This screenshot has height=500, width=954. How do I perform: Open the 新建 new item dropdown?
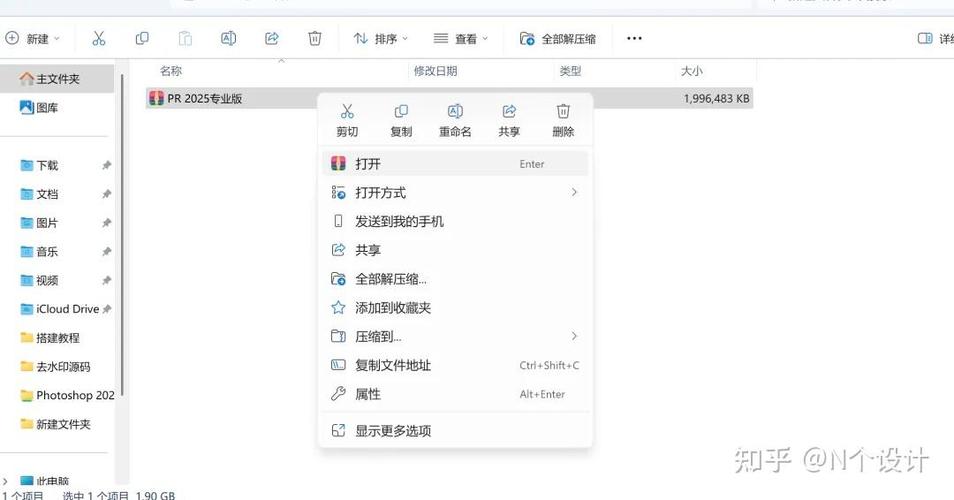pyautogui.click(x=33, y=38)
